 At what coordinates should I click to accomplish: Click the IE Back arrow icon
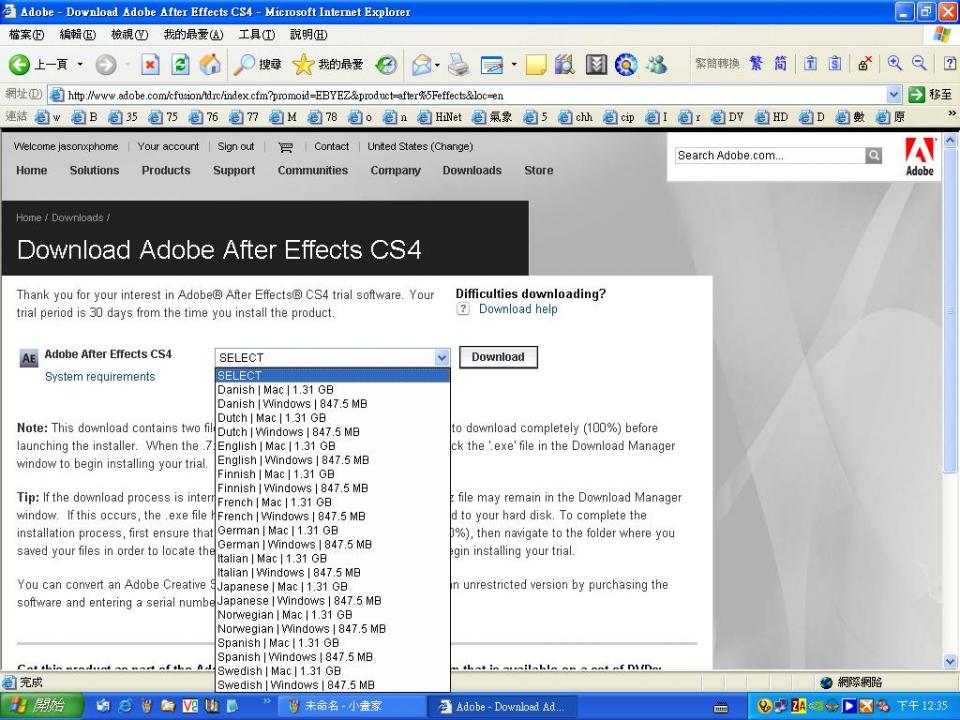point(19,64)
